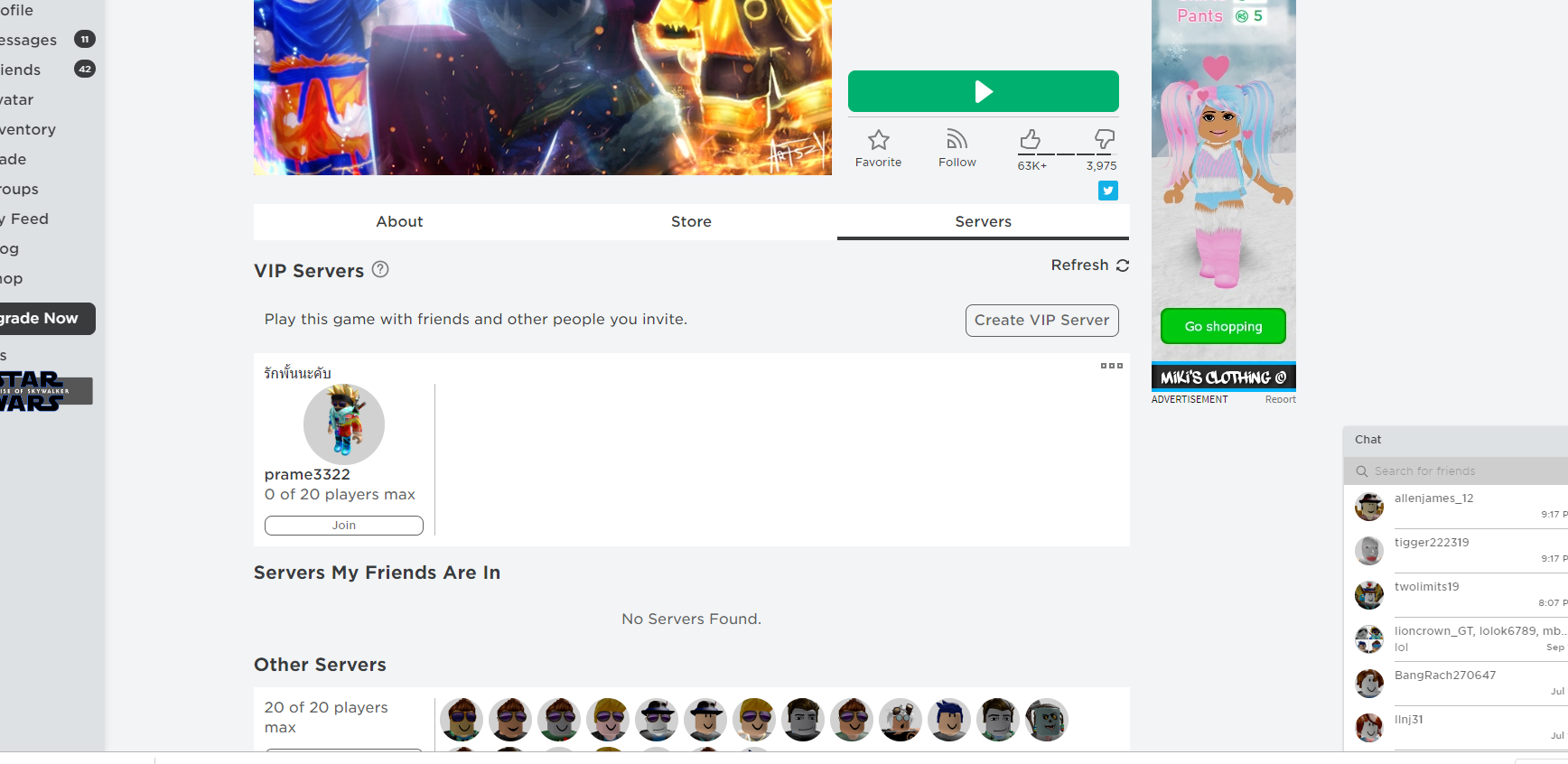Show VIP Servers help question-mark icon
Screen dimensions: 1568x764
click(x=380, y=269)
